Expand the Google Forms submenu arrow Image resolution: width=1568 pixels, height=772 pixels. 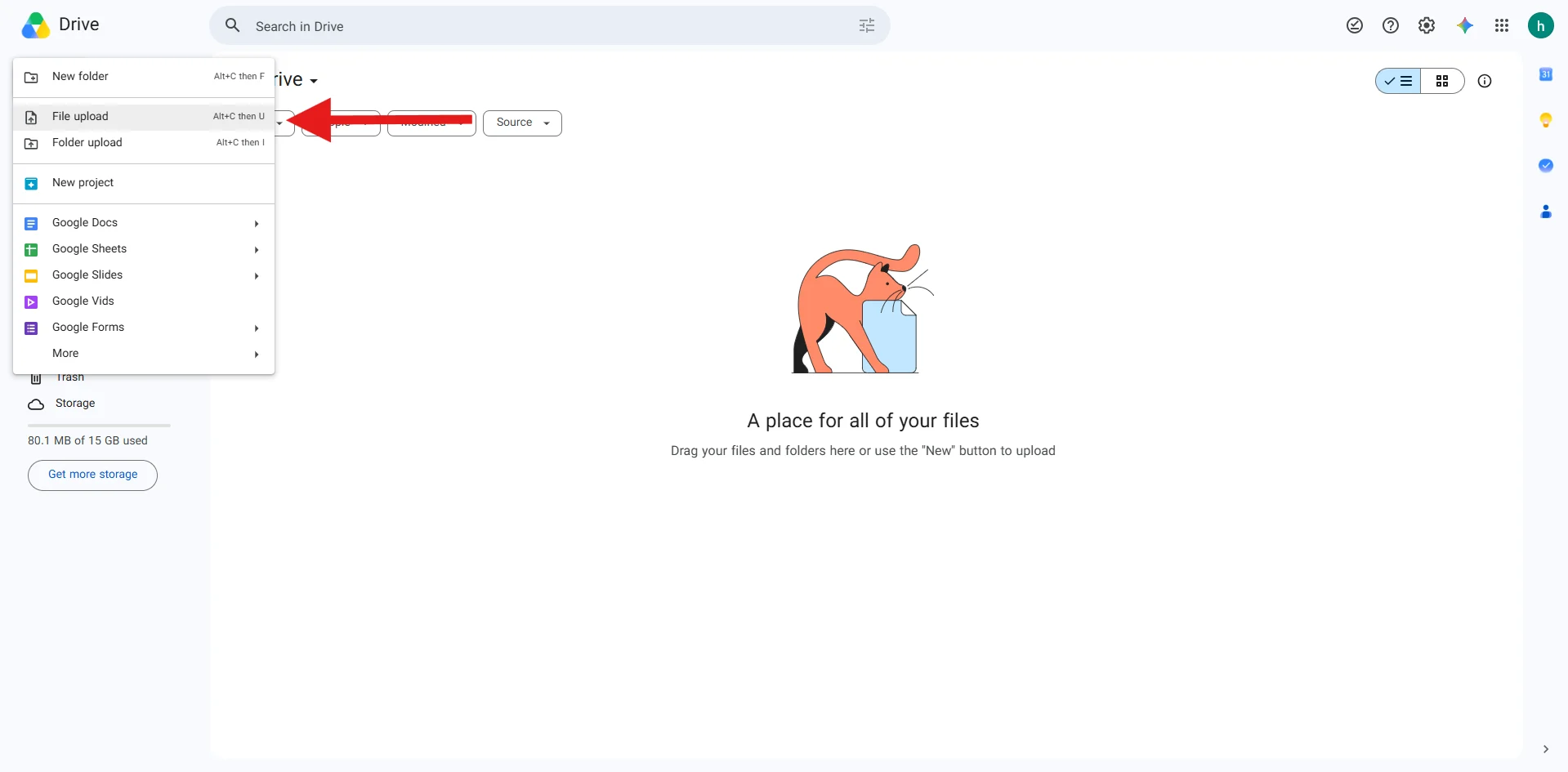(257, 328)
